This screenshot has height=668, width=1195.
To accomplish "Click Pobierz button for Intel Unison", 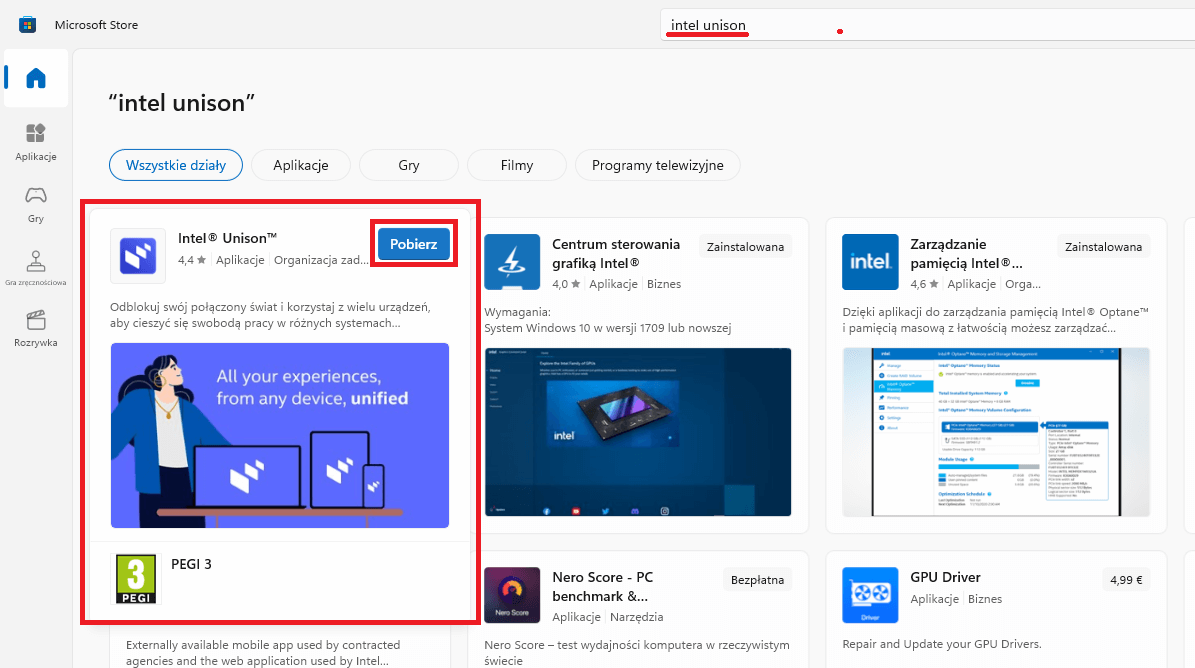I will click(x=414, y=244).
